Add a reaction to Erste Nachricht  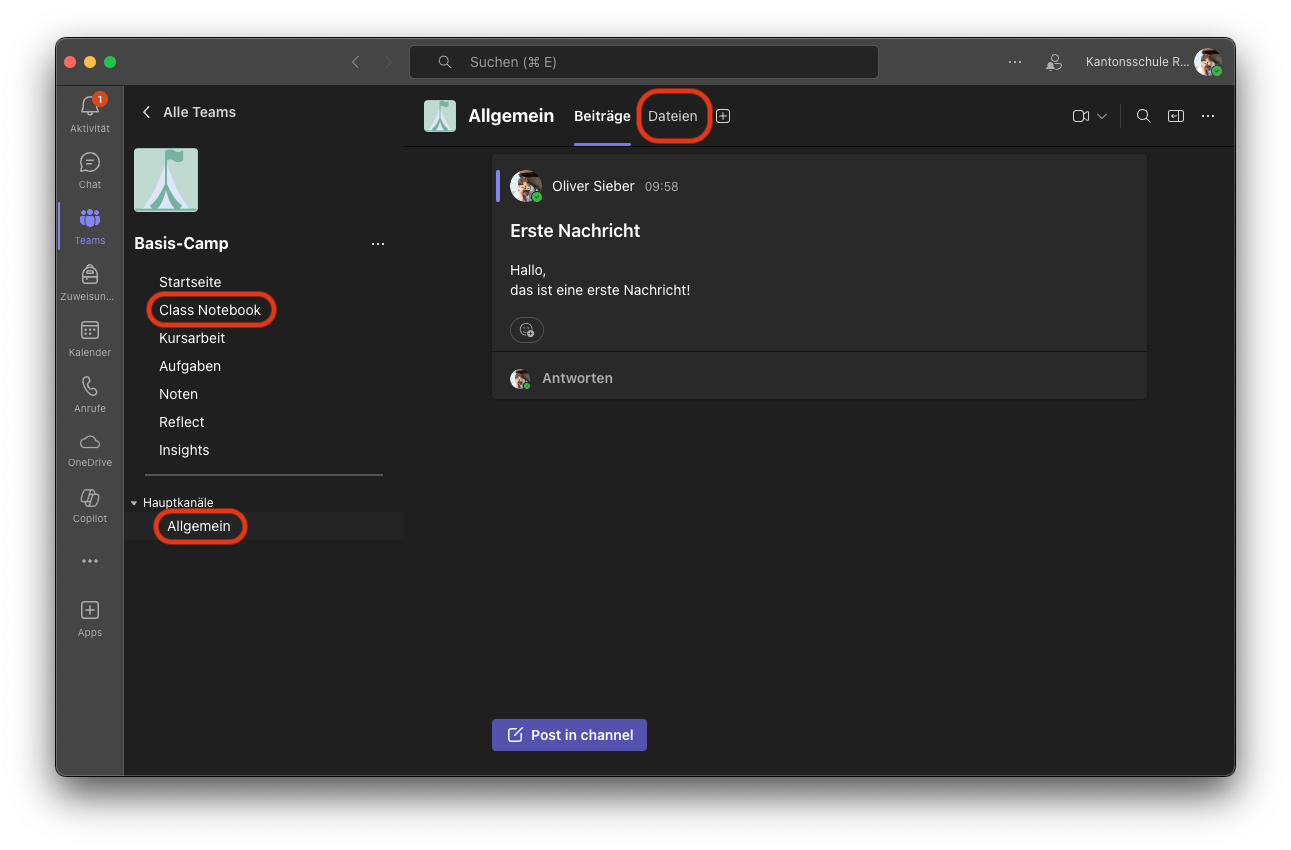tap(527, 330)
